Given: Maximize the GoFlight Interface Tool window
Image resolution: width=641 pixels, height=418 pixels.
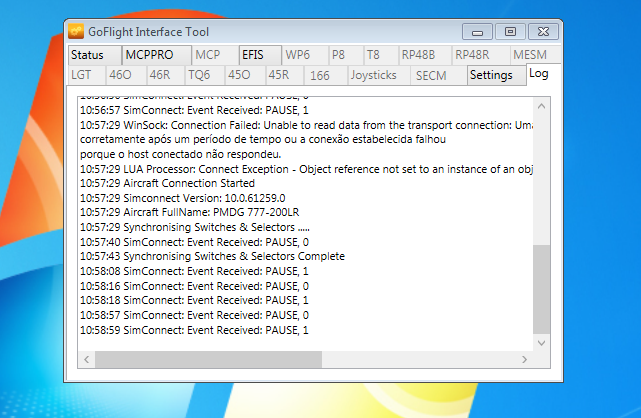Looking at the screenshot, I should tap(510, 31).
